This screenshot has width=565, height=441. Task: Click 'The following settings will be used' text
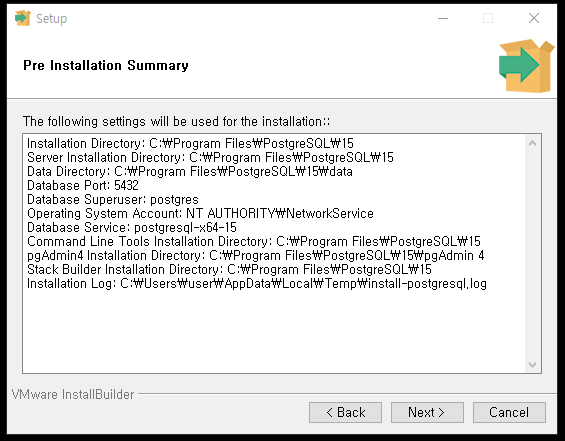(176, 121)
